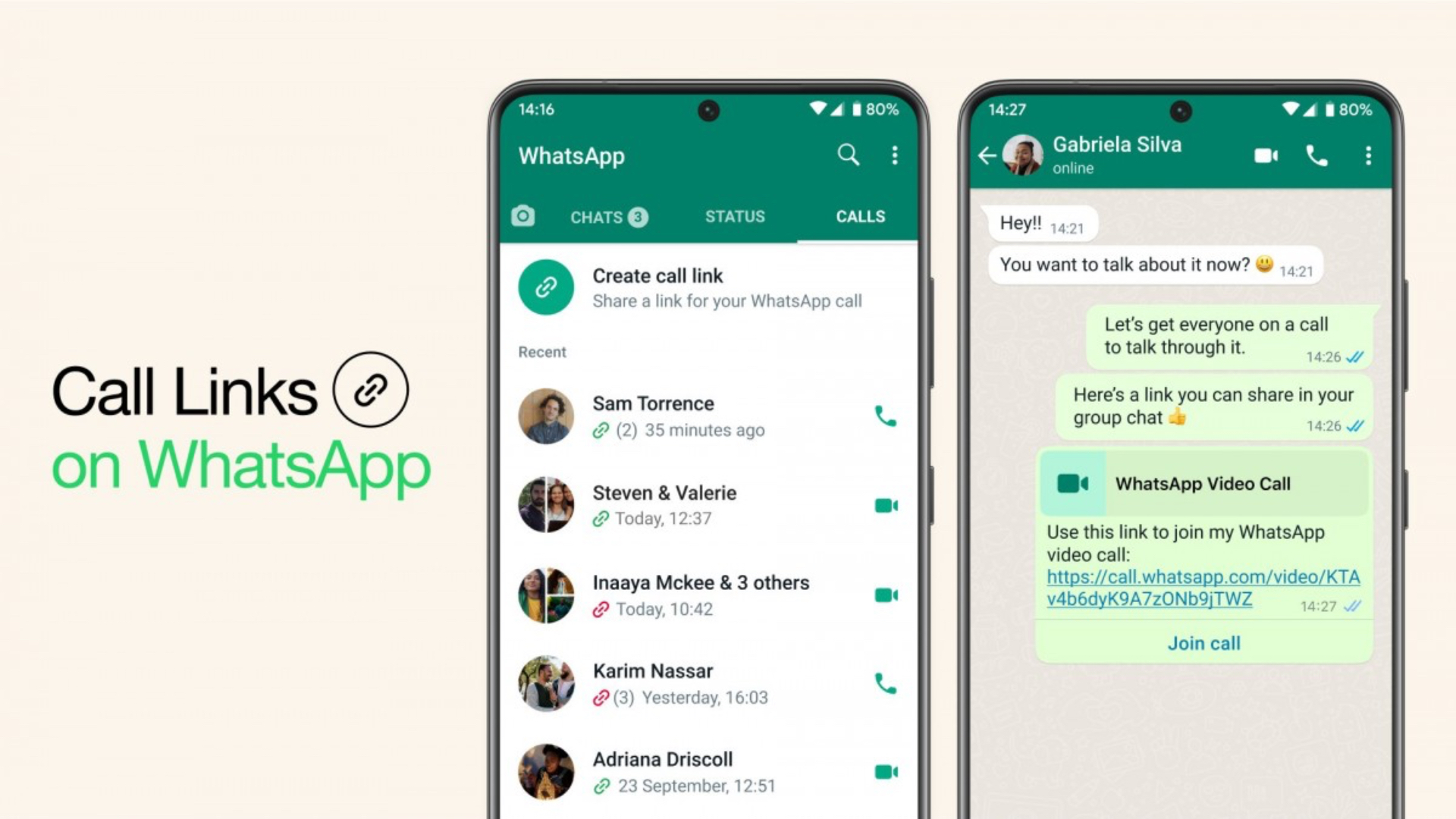Tap the call link chain icon button
The height and width of the screenshot is (819, 1456).
click(545, 287)
